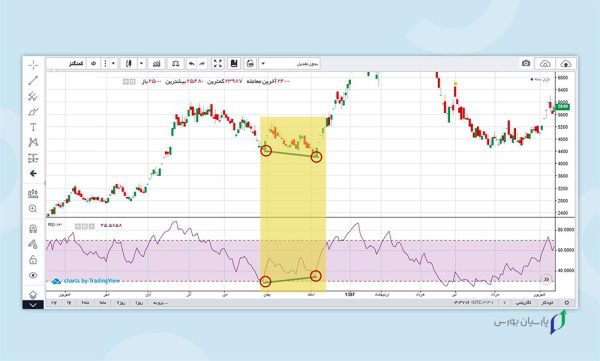Click the 80.0000 RSI axis label

pos(566,230)
